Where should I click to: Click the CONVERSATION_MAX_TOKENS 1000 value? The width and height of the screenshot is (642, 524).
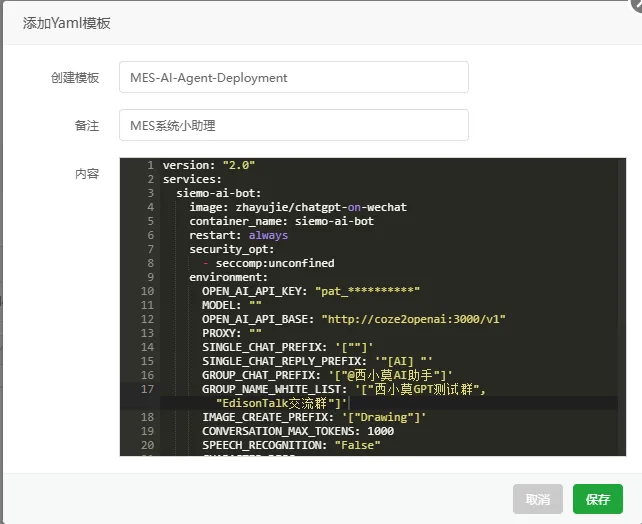380,431
